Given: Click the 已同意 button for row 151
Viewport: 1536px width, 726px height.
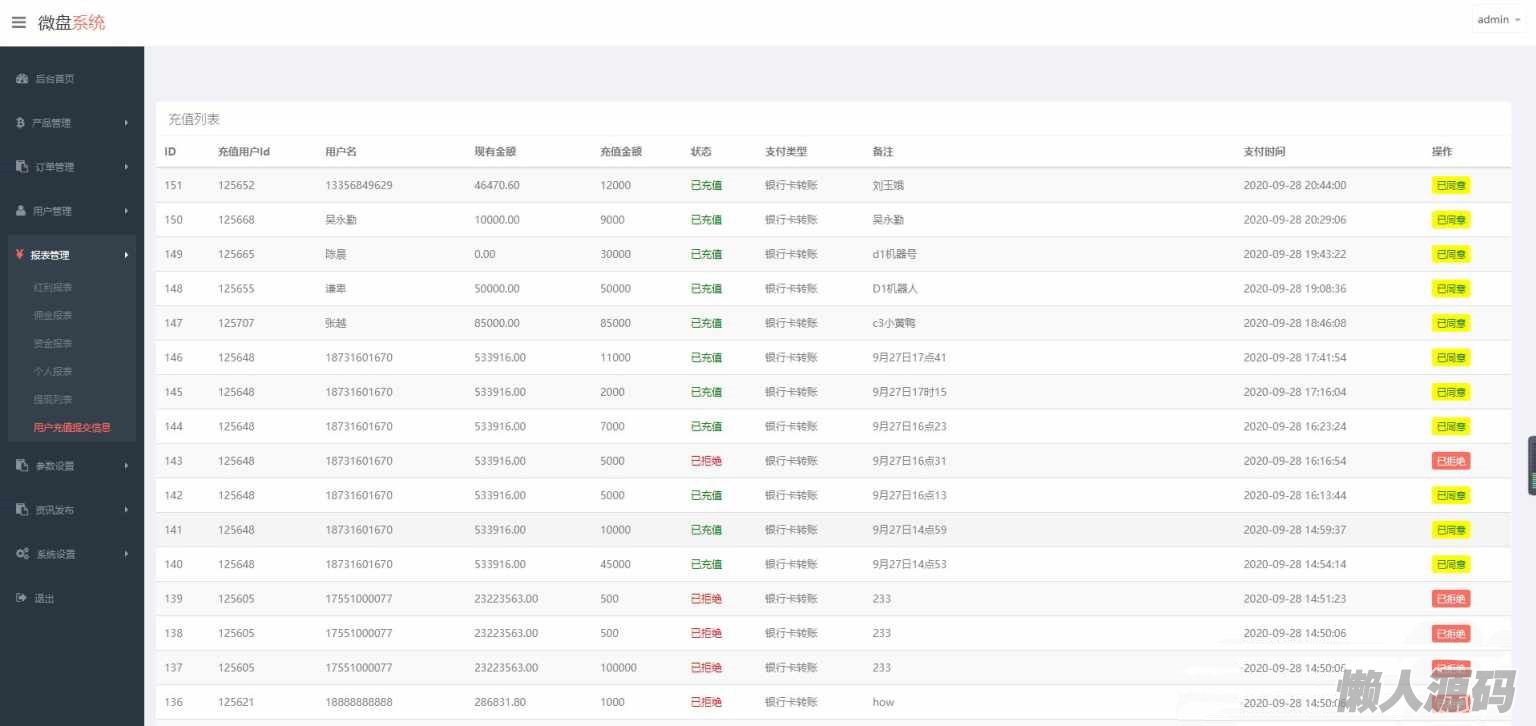Looking at the screenshot, I should click(1450, 185).
